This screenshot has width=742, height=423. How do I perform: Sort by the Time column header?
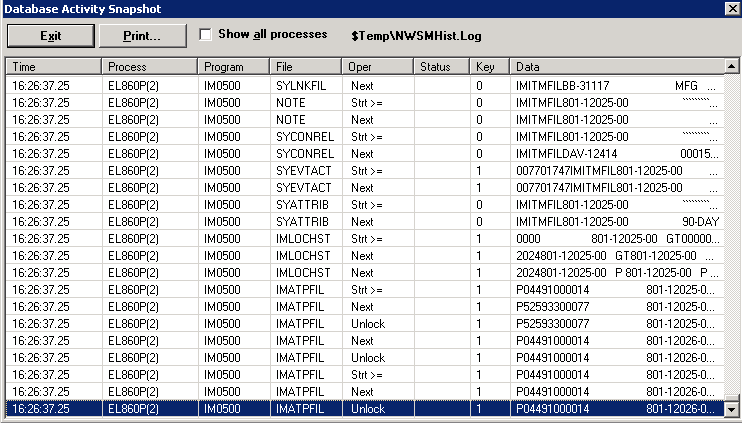(52, 67)
